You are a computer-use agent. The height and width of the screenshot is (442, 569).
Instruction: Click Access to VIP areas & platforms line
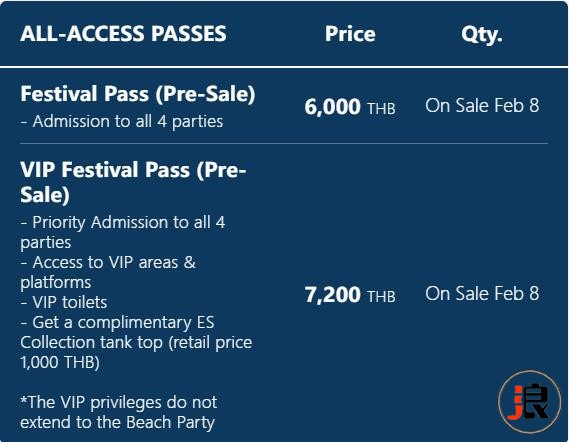[x=108, y=272]
